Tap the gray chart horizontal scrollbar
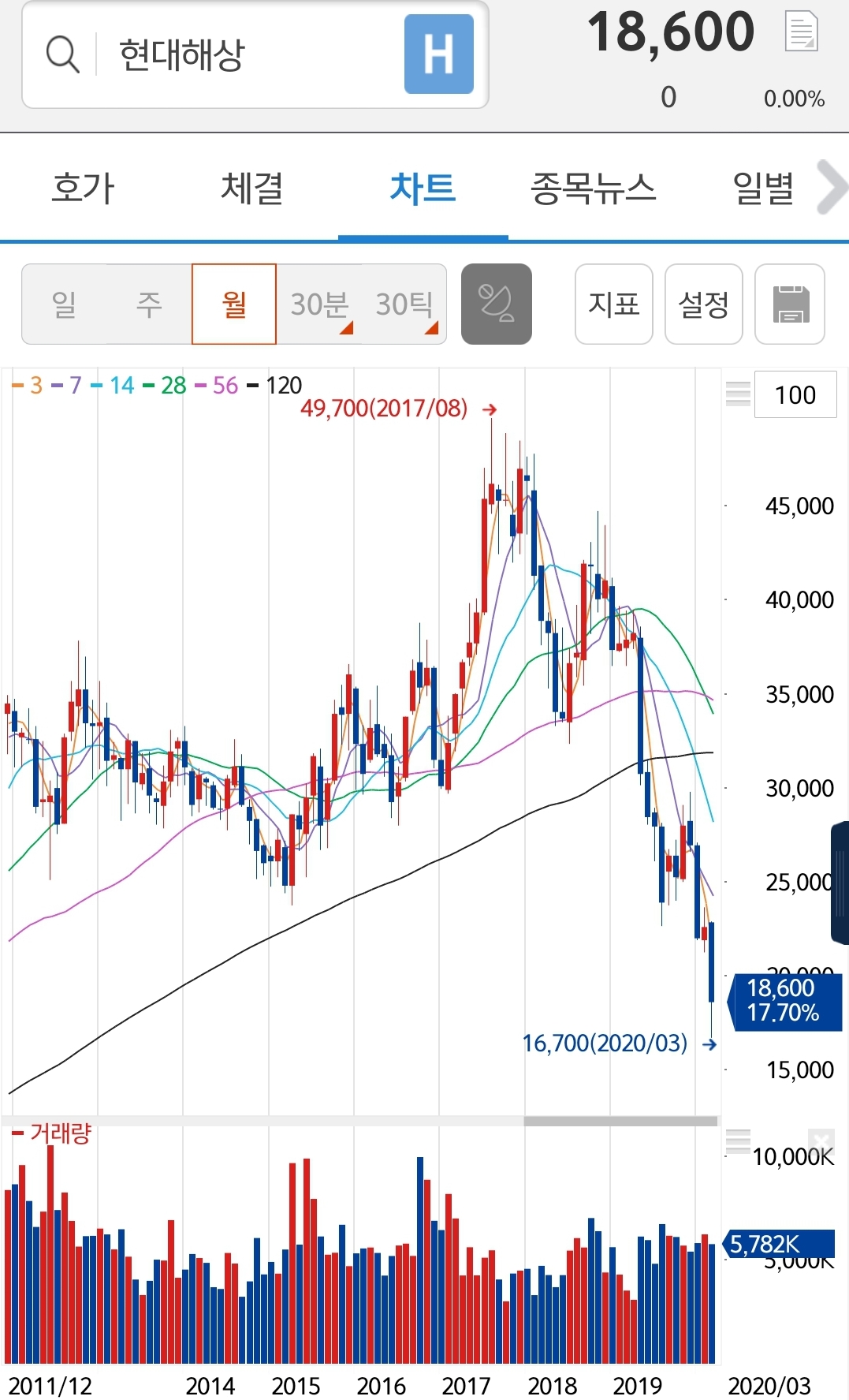 (620, 1121)
